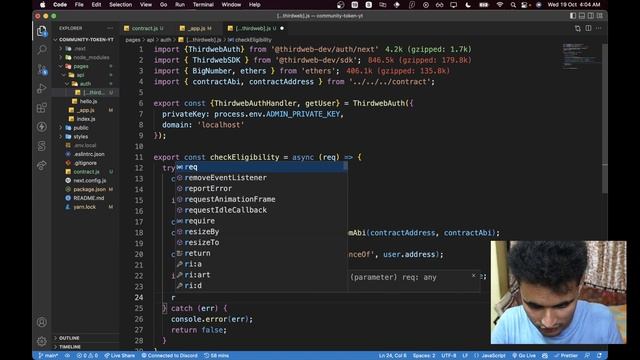Expand the node_modules folder
This screenshot has height=360, width=640.
point(87,58)
